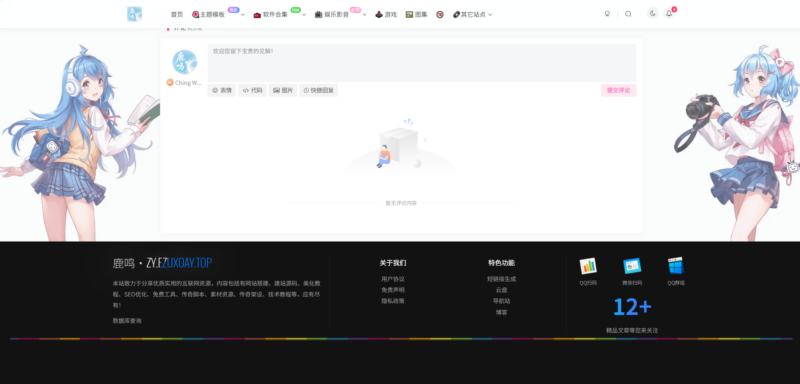The width and height of the screenshot is (800, 384).
Task: Open the 隐私政策 footer link
Action: [393, 301]
